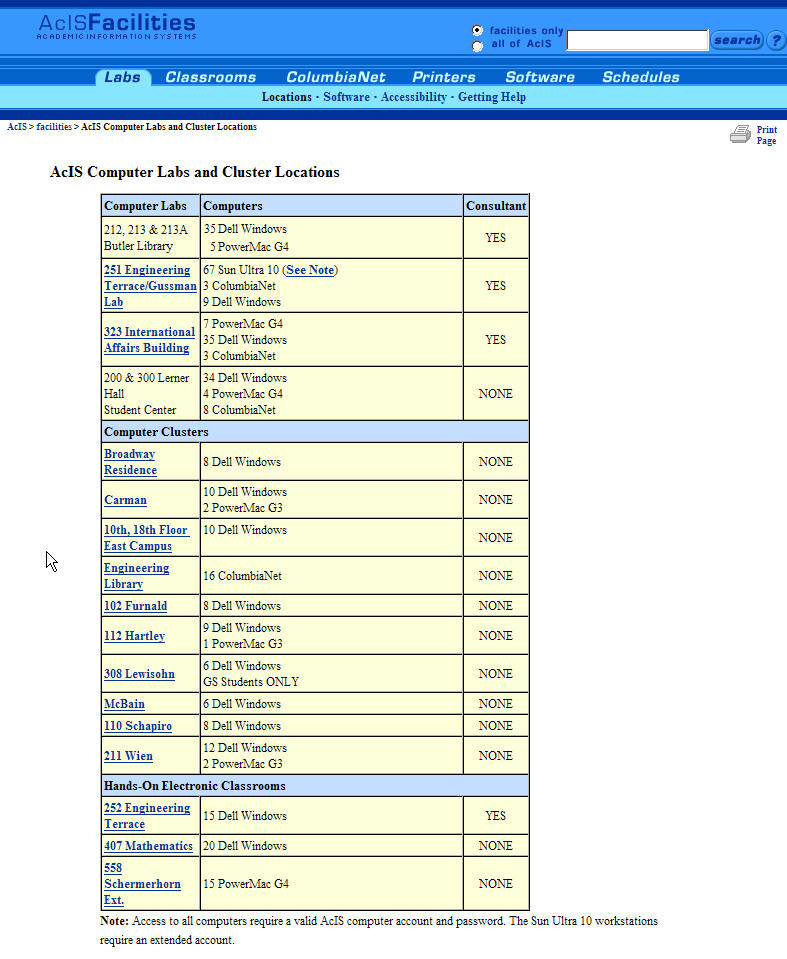Select the Locations submenu item
787x959 pixels.
point(287,97)
